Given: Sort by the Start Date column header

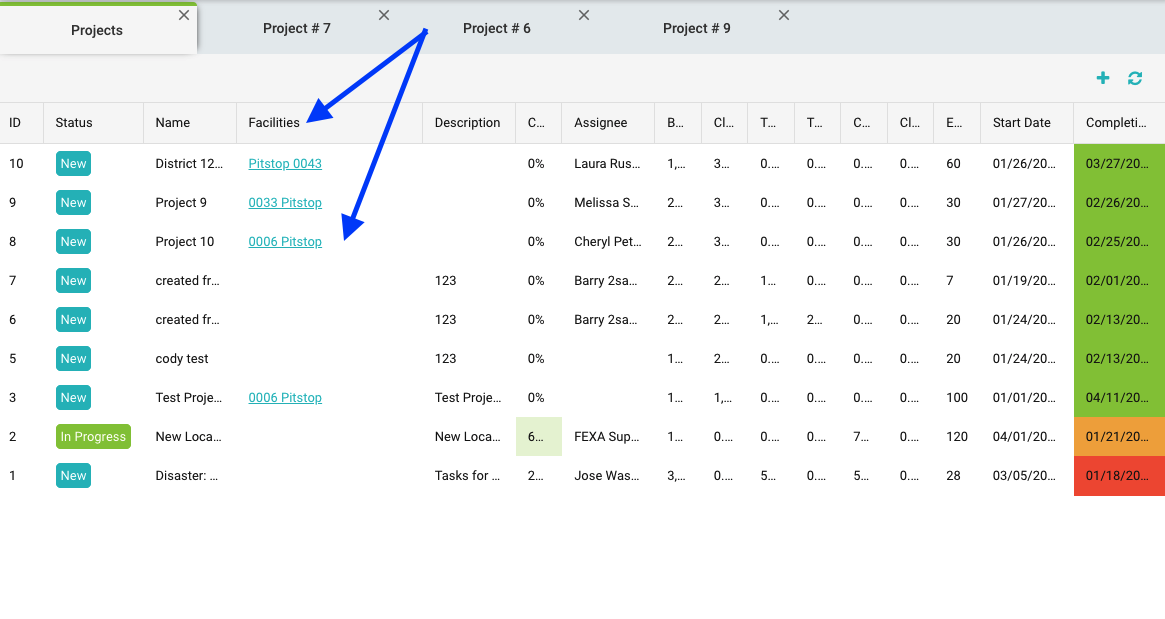Looking at the screenshot, I should point(1021,123).
